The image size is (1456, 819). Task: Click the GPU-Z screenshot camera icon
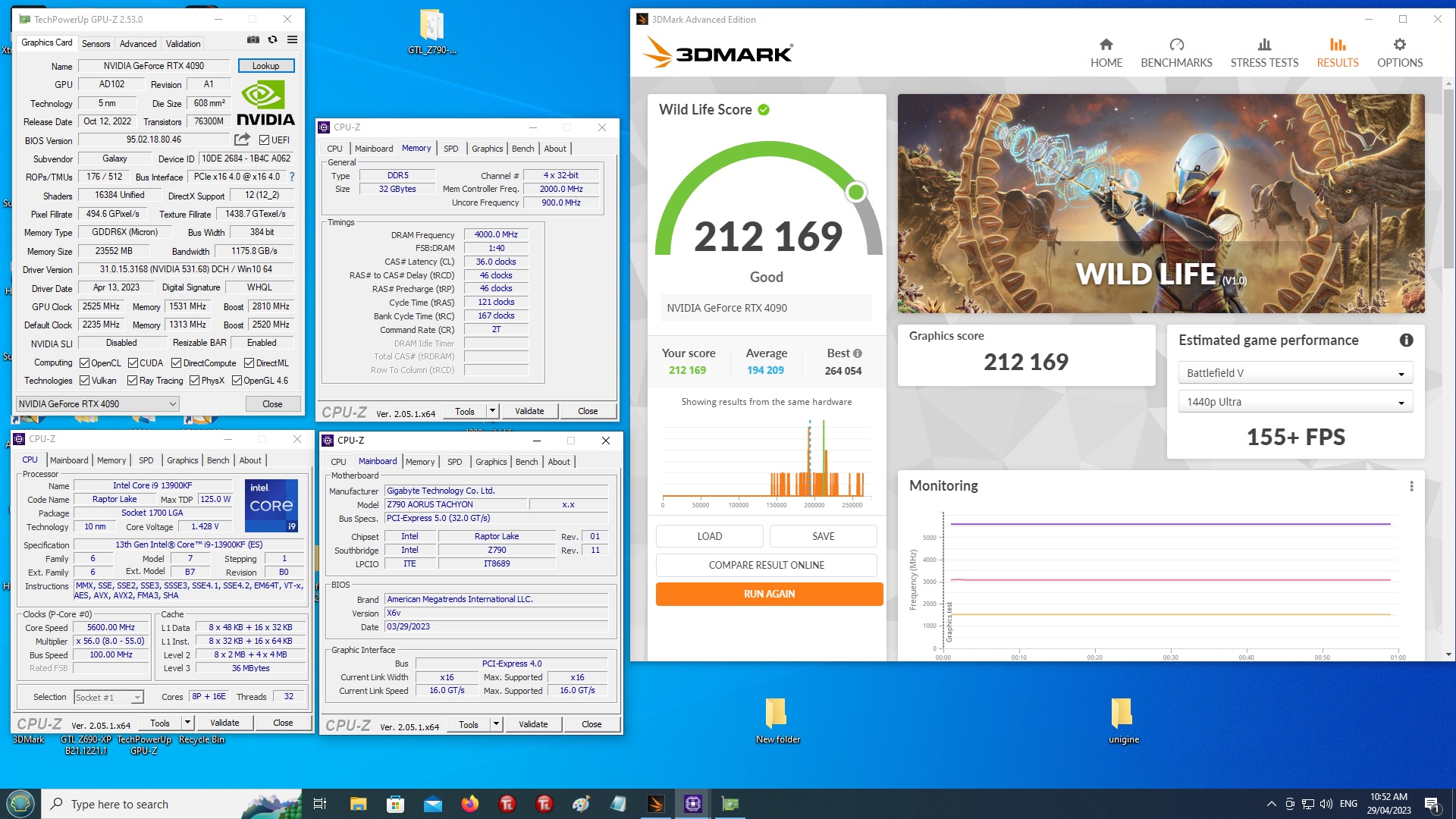click(253, 40)
